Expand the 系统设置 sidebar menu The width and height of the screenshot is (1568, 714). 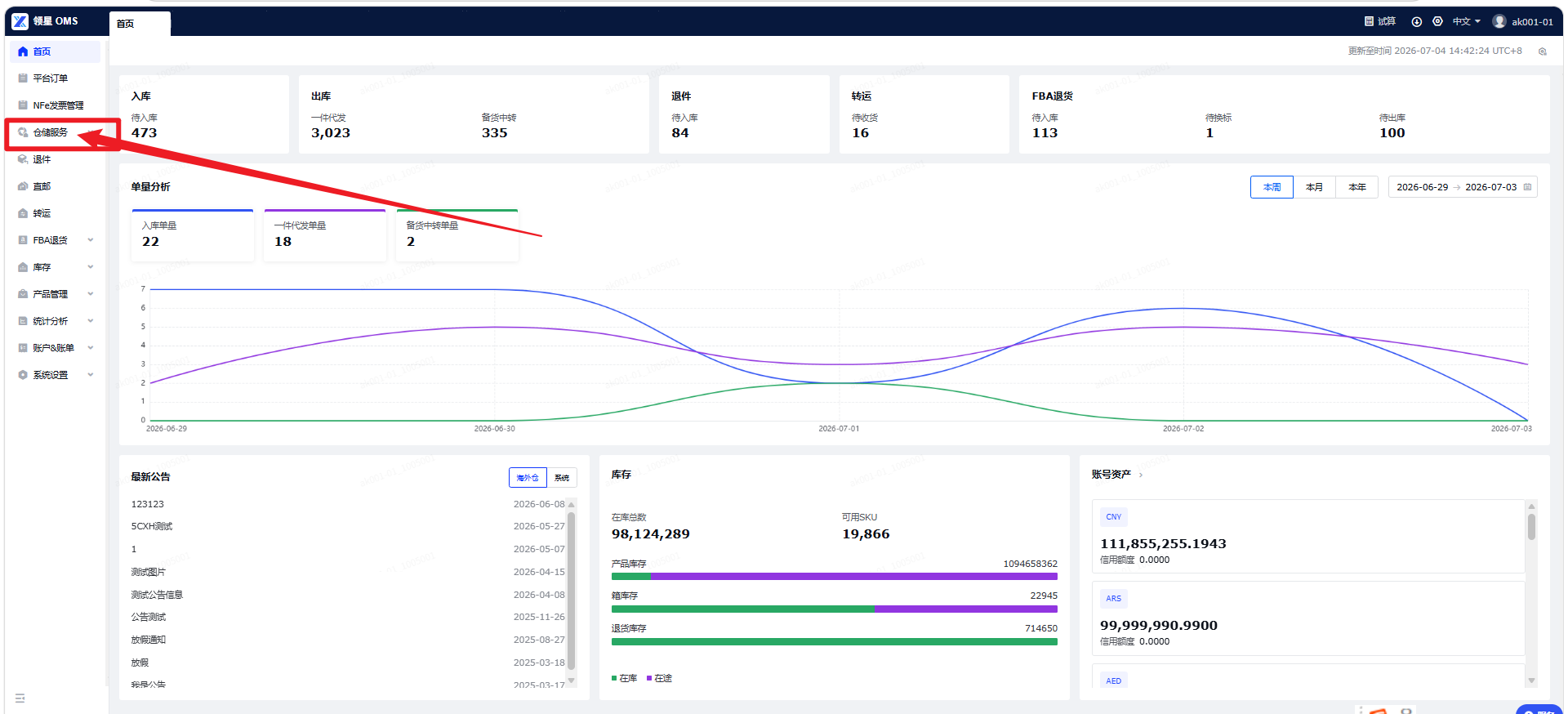pos(56,375)
